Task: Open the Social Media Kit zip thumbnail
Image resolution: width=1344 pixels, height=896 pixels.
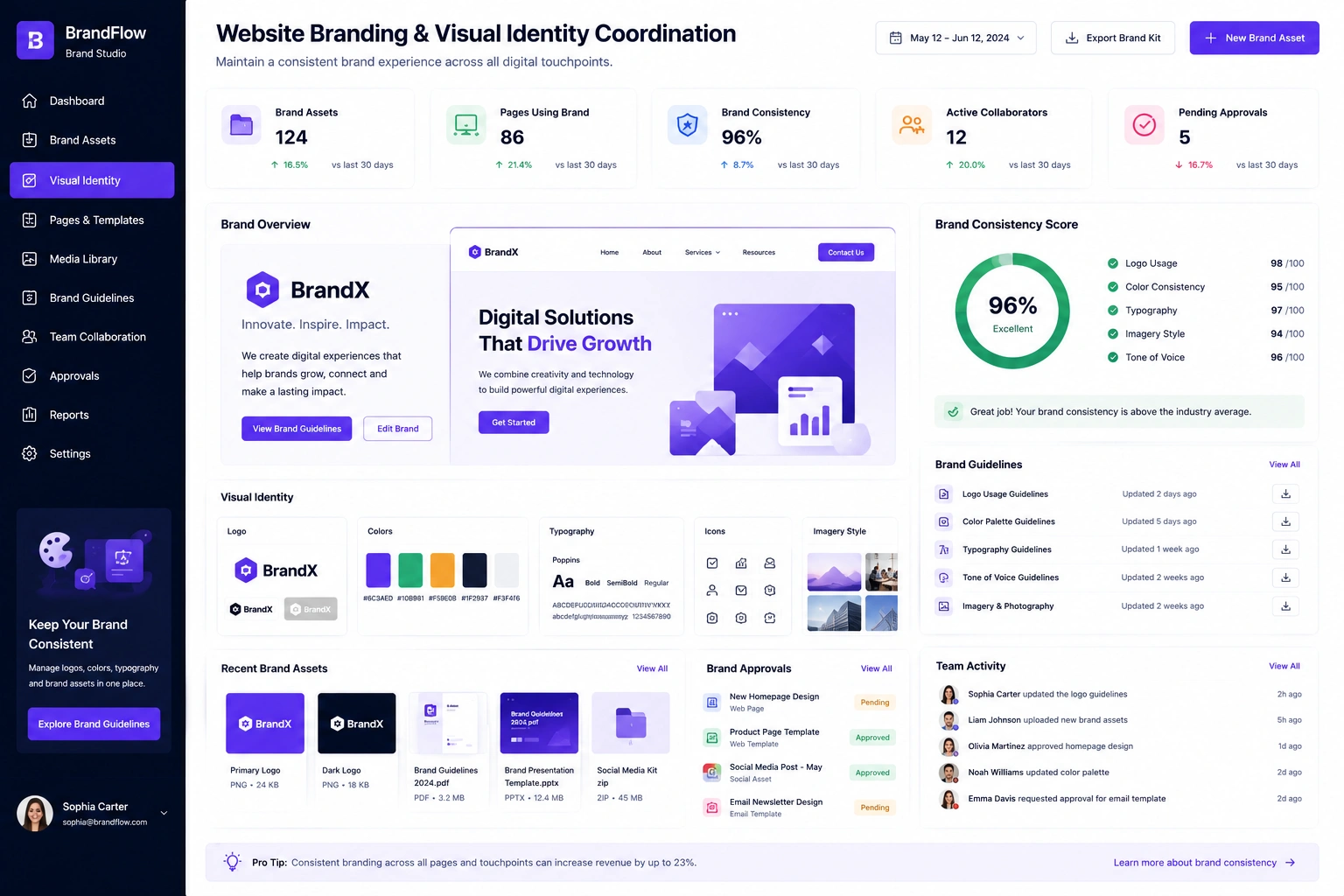Action: point(631,724)
